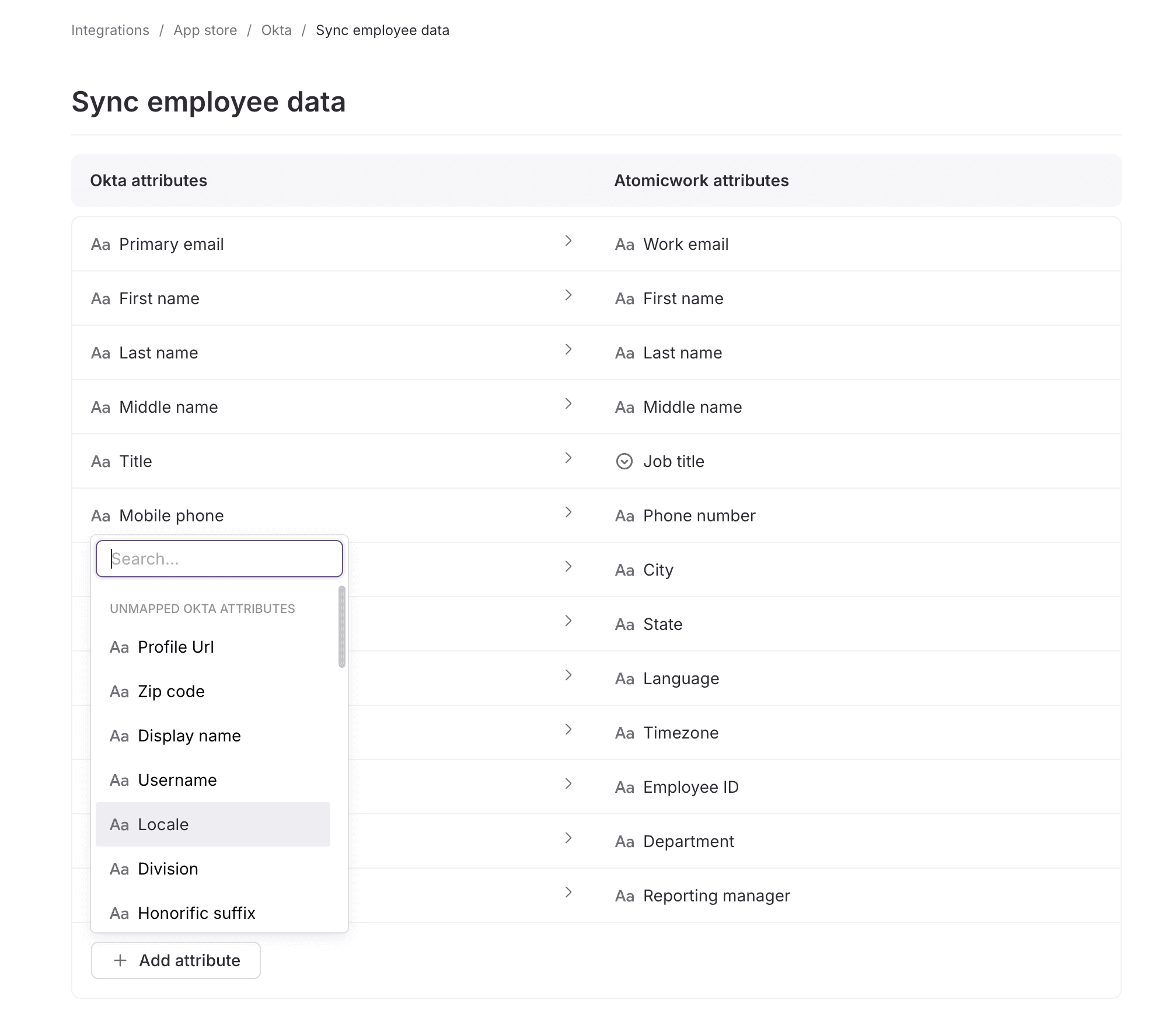Click Aa text-type icon beside Employee ID
Screen dimensions: 1176x1031
point(624,788)
